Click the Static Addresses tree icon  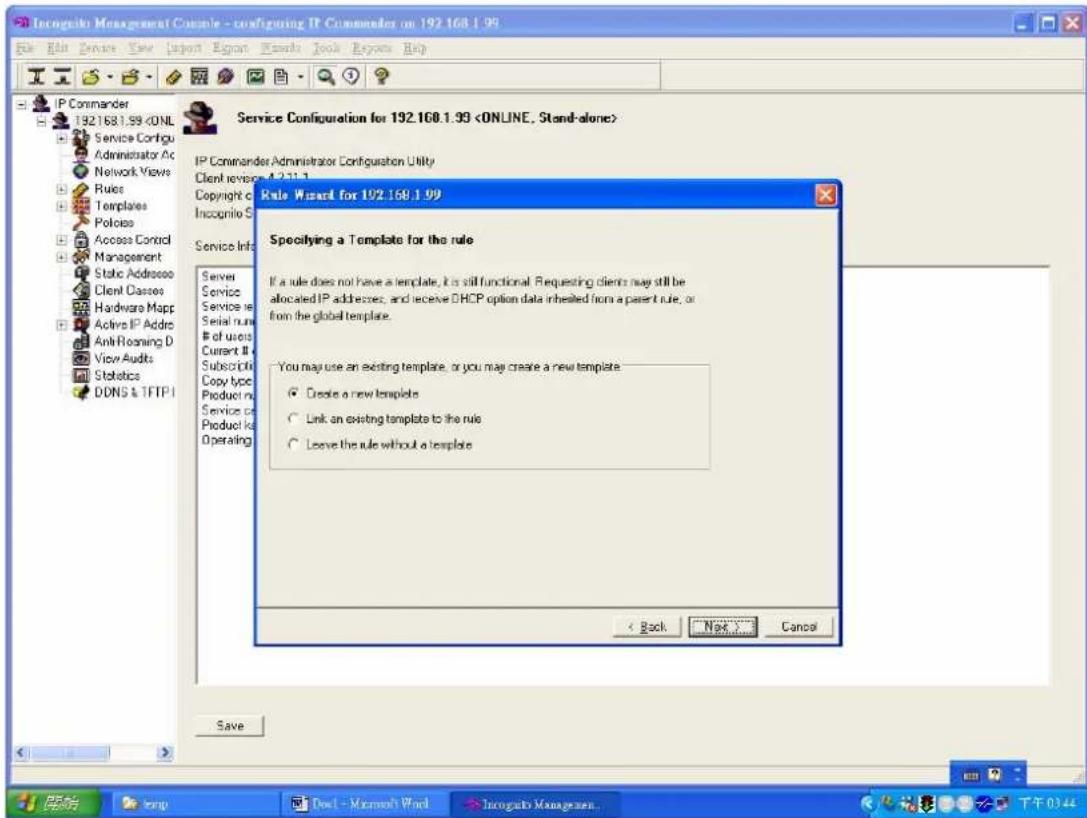(x=81, y=274)
